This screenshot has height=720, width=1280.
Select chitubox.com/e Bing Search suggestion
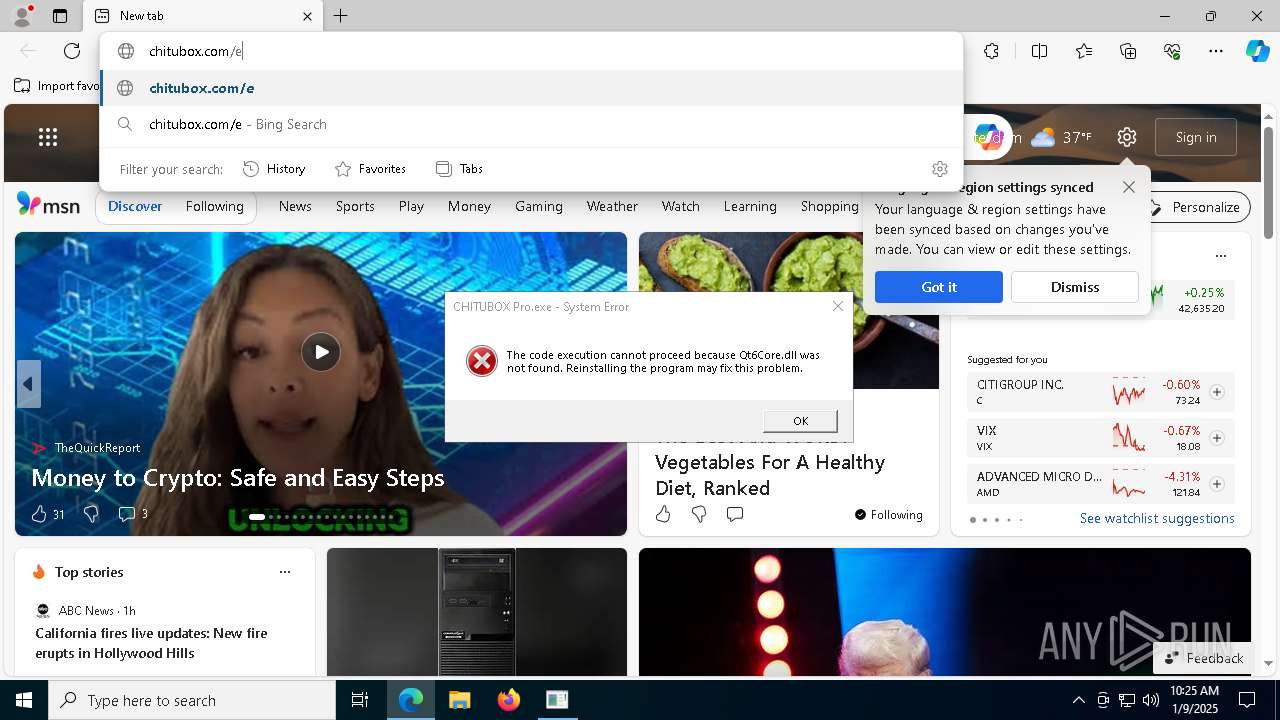point(532,124)
